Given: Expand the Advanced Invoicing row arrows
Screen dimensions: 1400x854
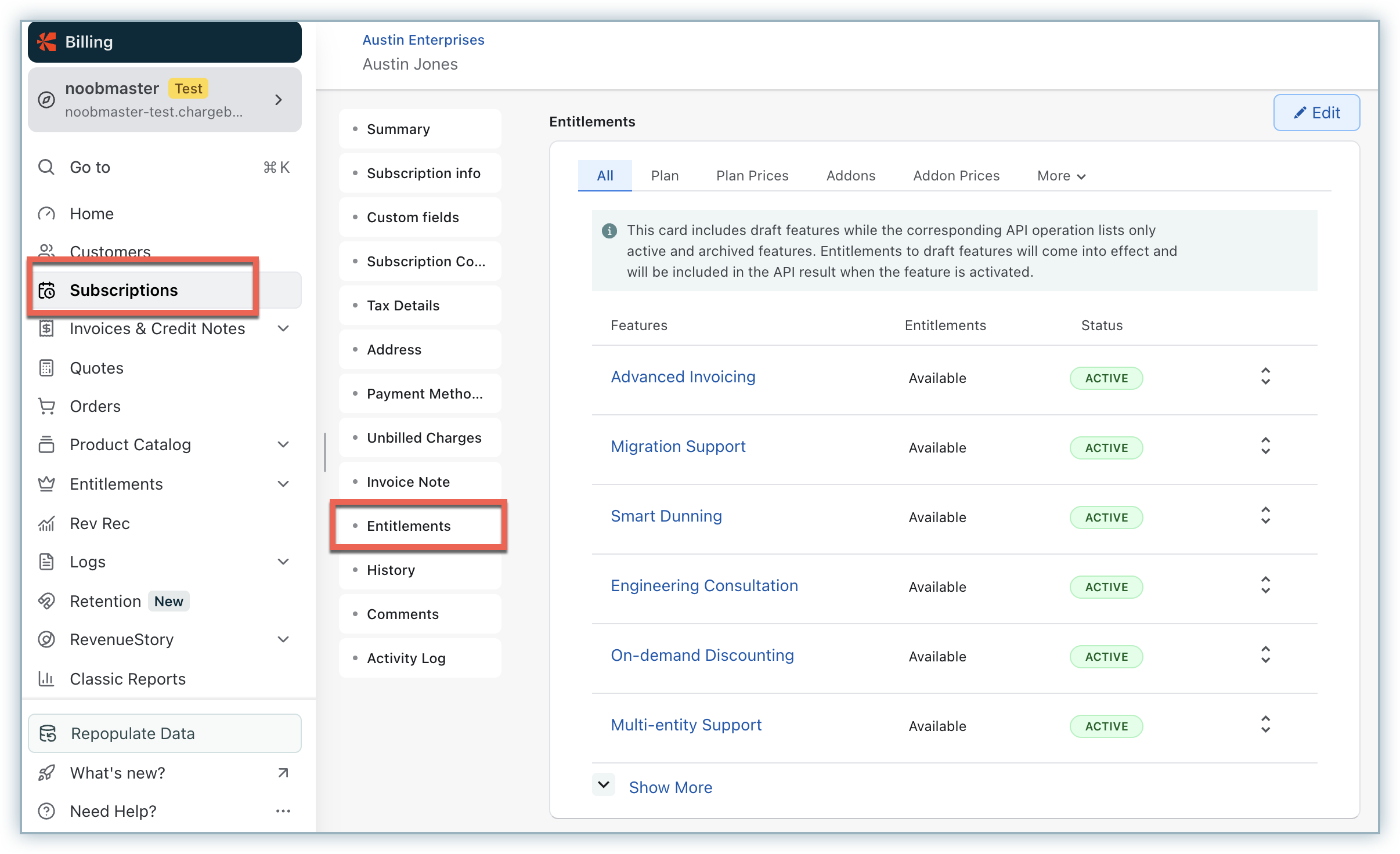Looking at the screenshot, I should (1265, 377).
